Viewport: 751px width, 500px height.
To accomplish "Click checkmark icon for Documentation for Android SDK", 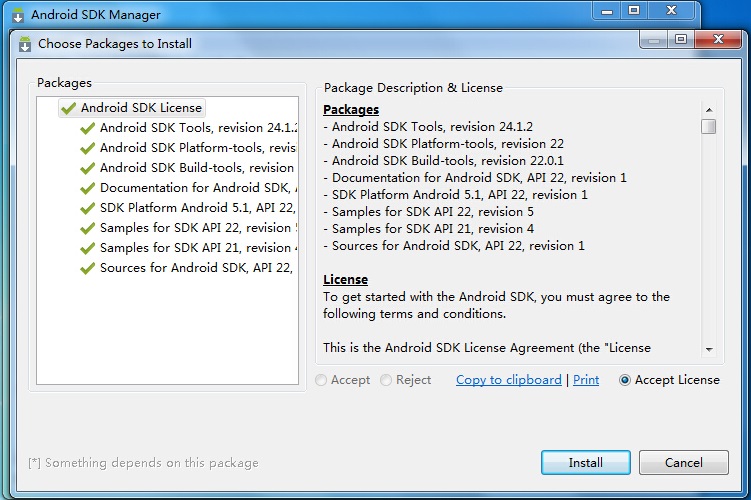I will [87, 189].
